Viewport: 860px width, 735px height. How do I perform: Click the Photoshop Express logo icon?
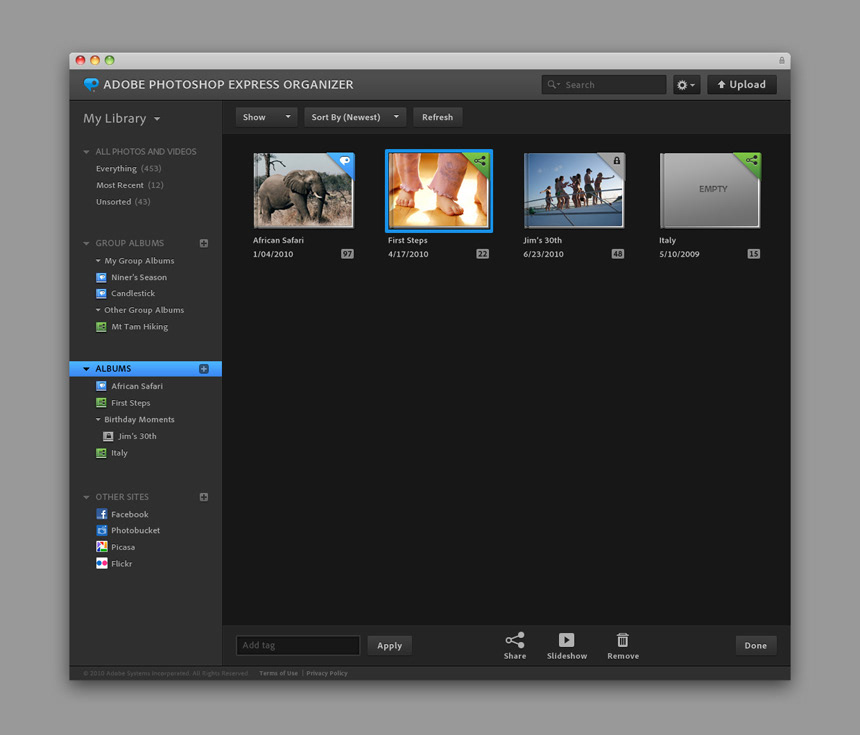pyautogui.click(x=91, y=84)
